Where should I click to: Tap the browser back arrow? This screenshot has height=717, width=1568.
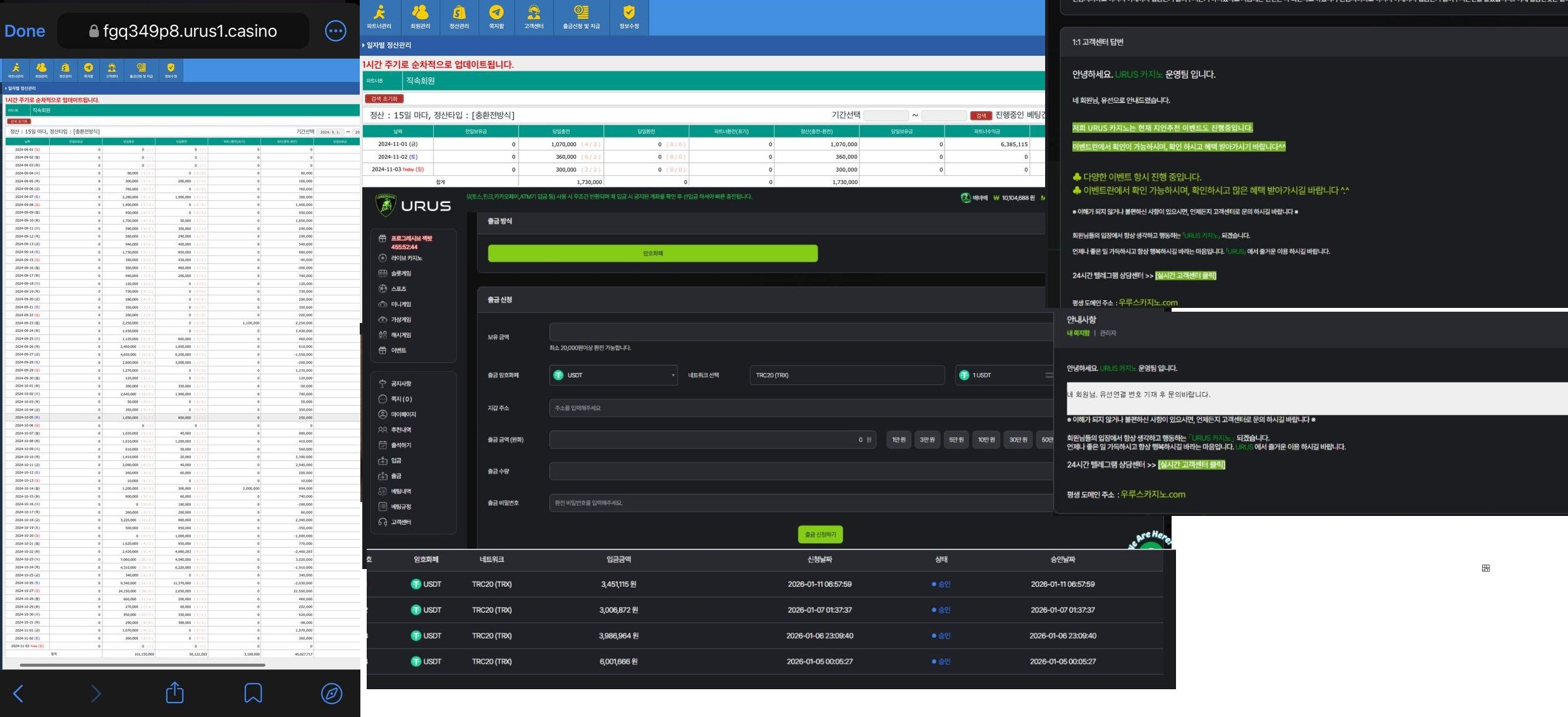tap(18, 693)
